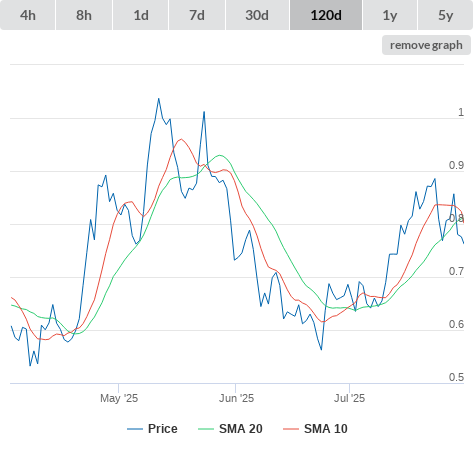
Task: Click the remove graph button
Action: 426,45
